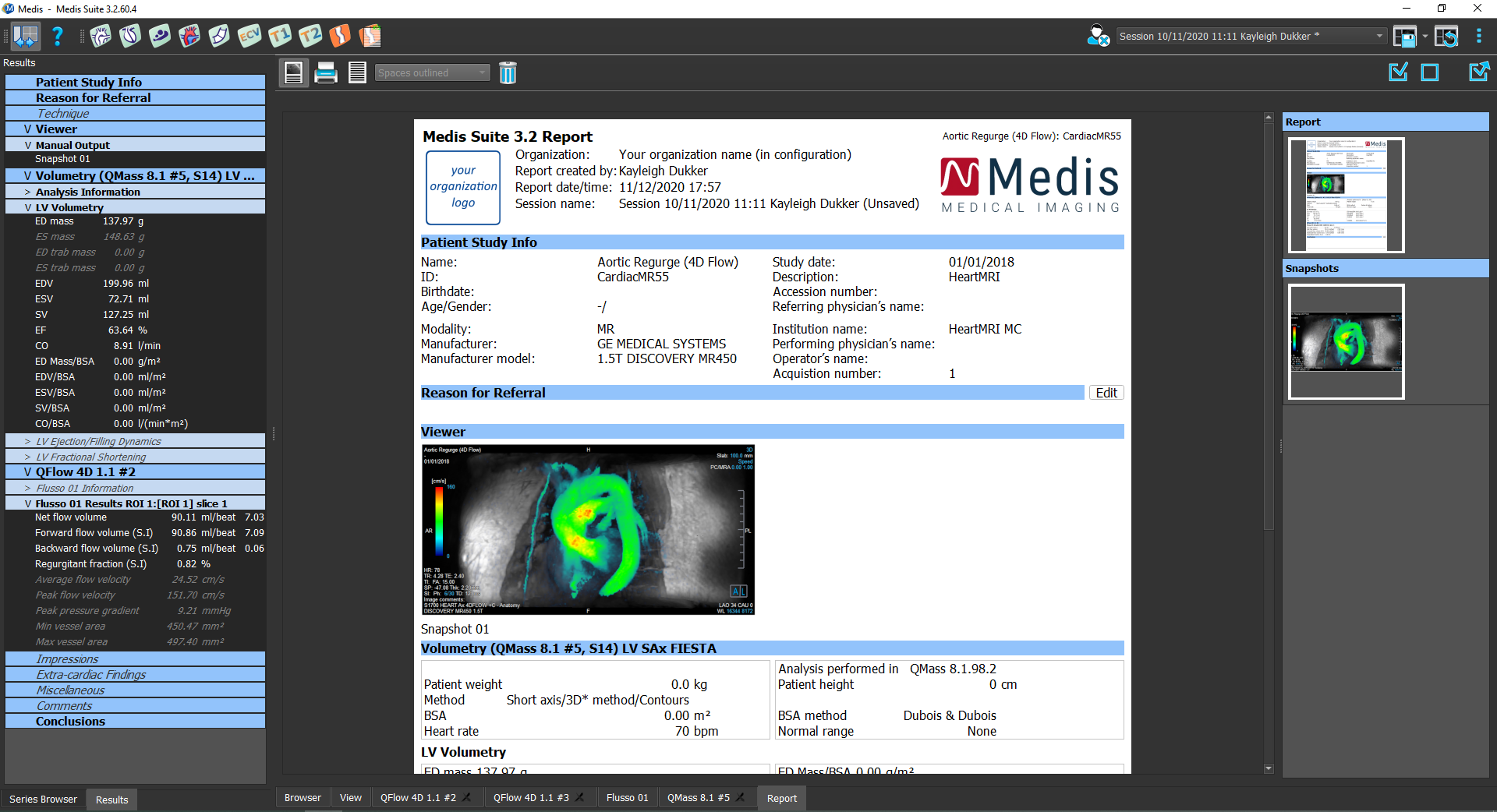
Task: Click the Edit button for Reason for Referral
Action: pyautogui.click(x=1106, y=393)
